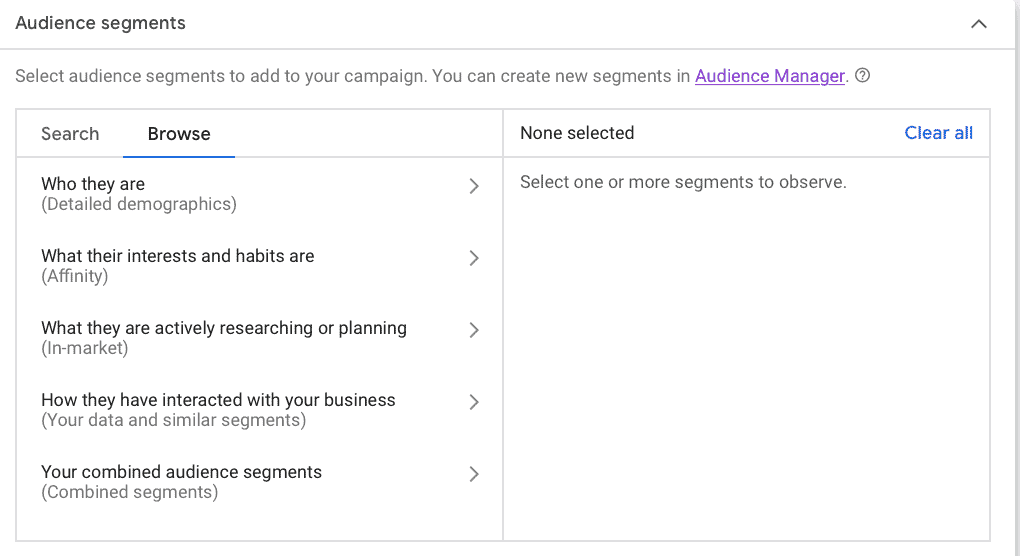Switch to the Search tab
Screen dimensions: 1020x556
[70, 134]
